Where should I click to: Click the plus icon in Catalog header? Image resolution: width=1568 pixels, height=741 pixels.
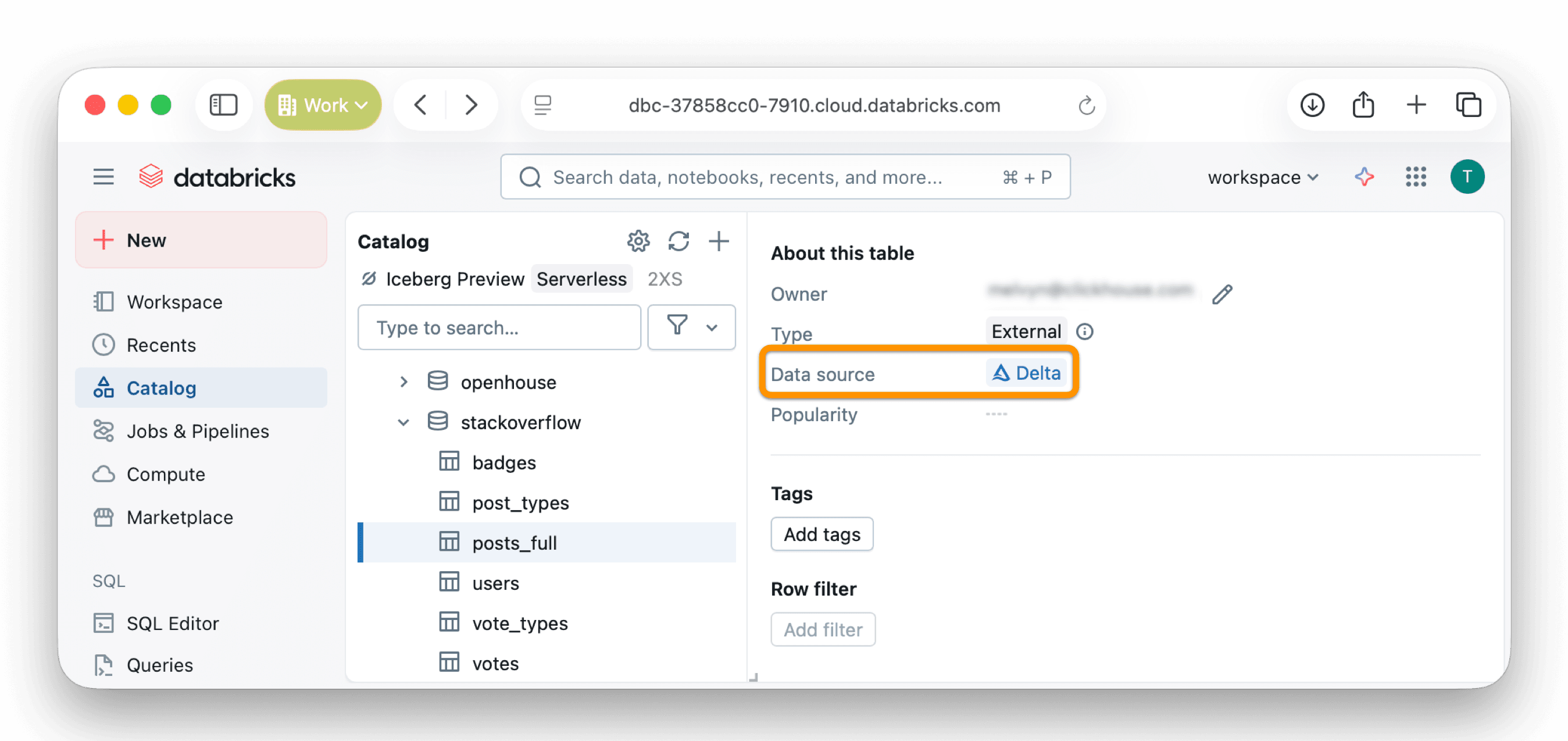(x=718, y=241)
